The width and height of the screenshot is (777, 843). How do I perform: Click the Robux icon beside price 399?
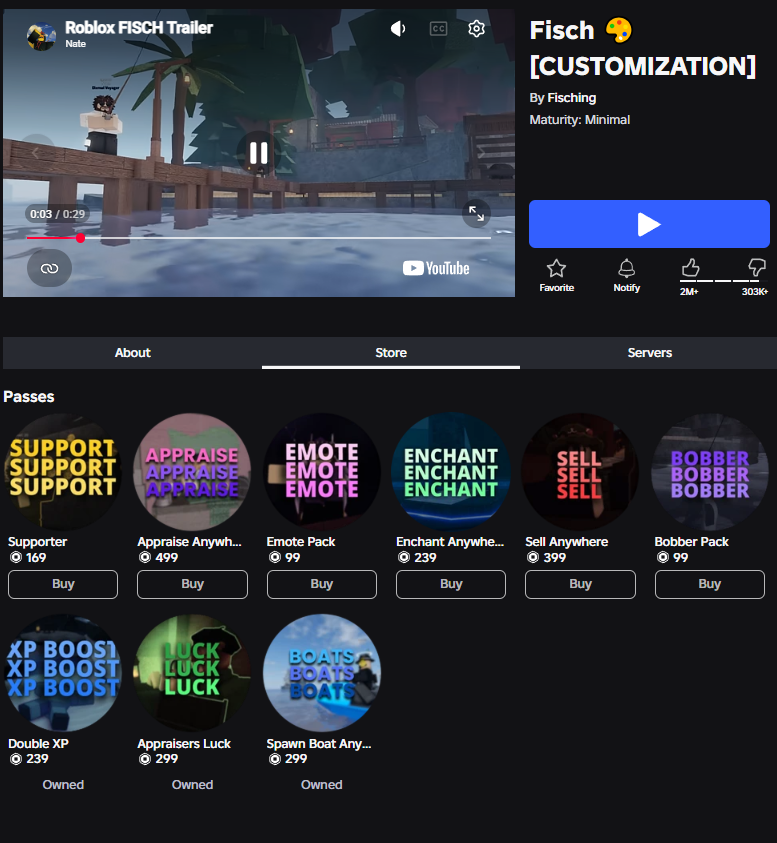click(533, 558)
